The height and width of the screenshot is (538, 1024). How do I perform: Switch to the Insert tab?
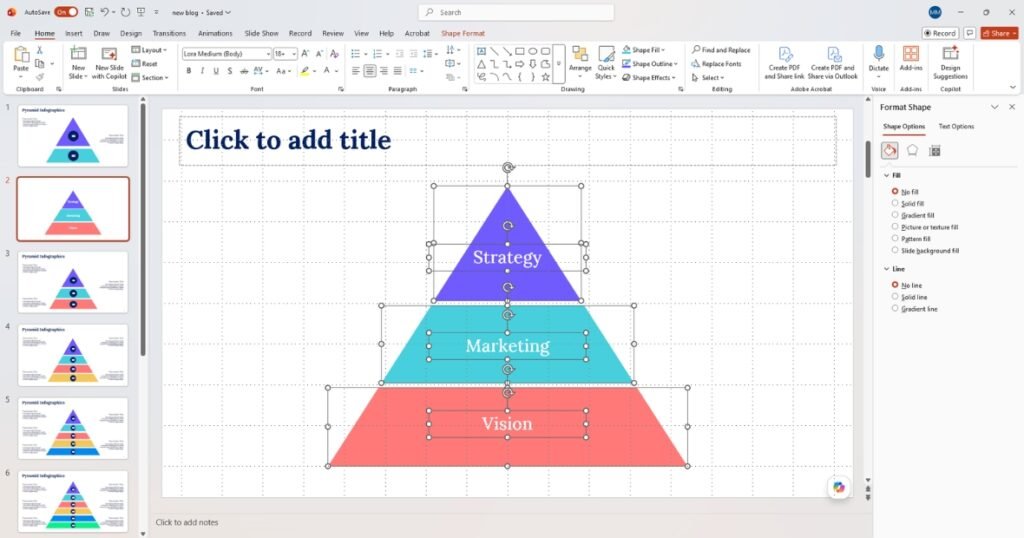[x=74, y=33]
